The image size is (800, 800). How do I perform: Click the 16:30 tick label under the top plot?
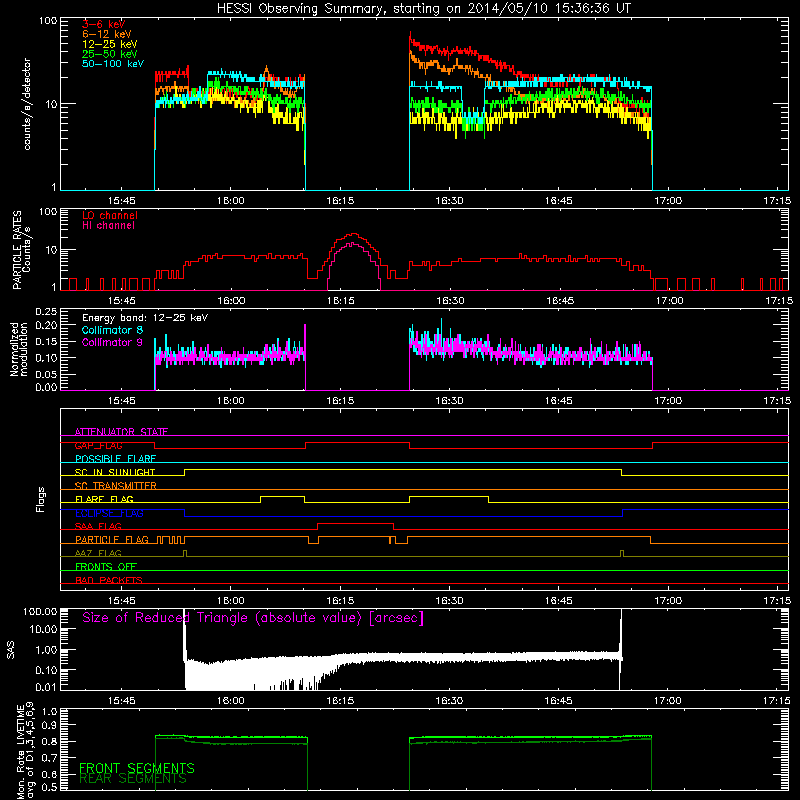[449, 201]
